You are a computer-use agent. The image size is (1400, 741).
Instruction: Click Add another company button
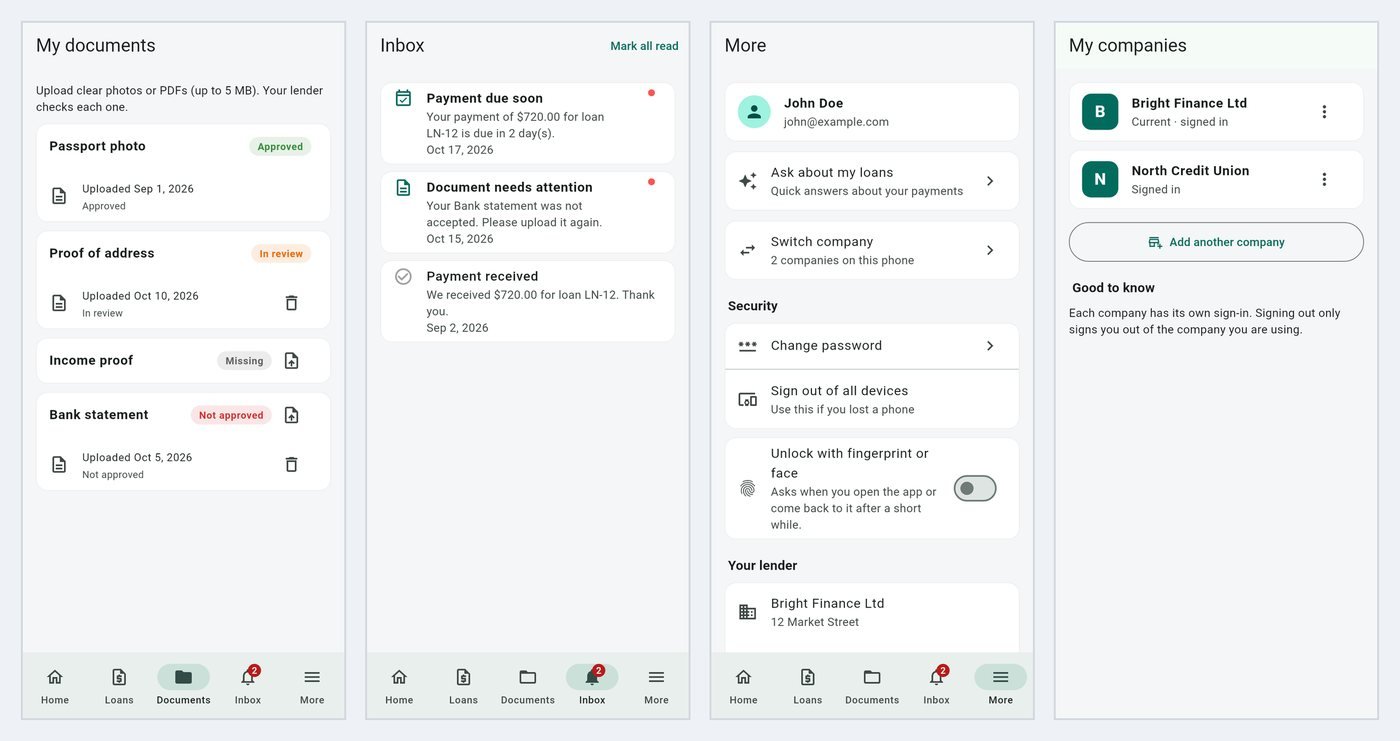click(1216, 242)
